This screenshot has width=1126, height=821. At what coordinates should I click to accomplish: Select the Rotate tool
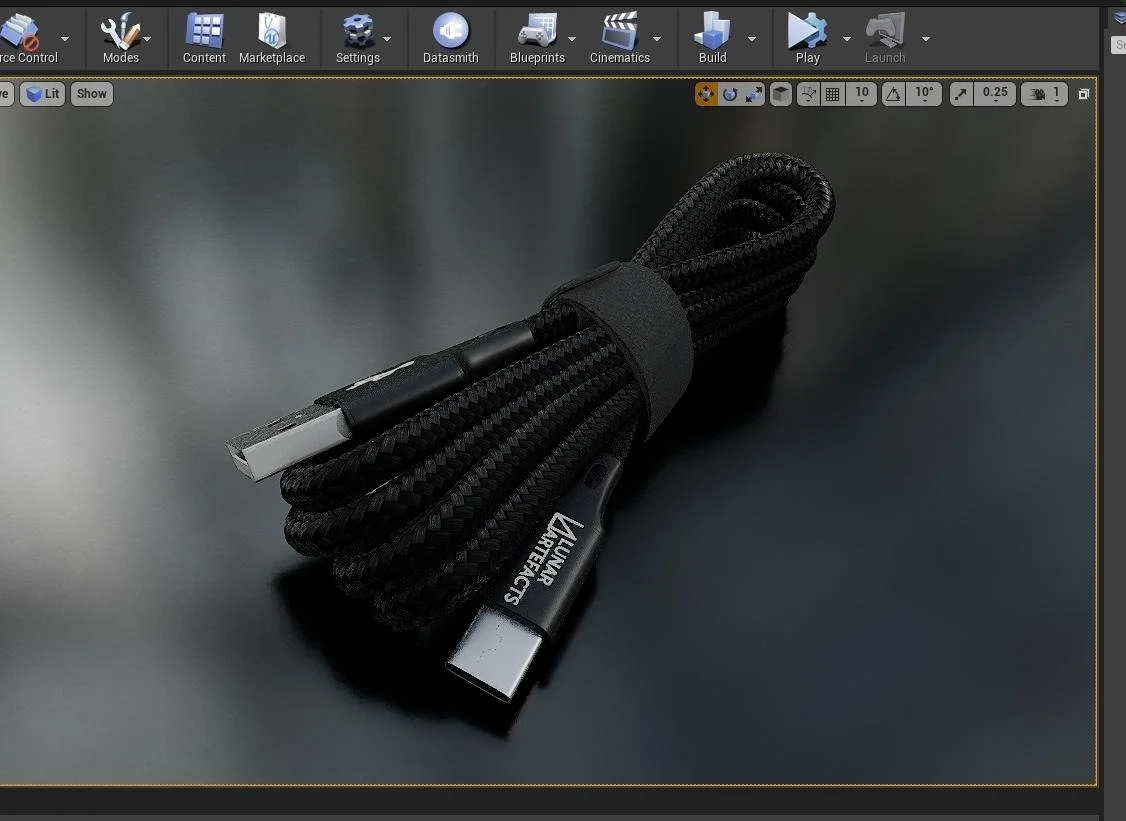coord(730,93)
